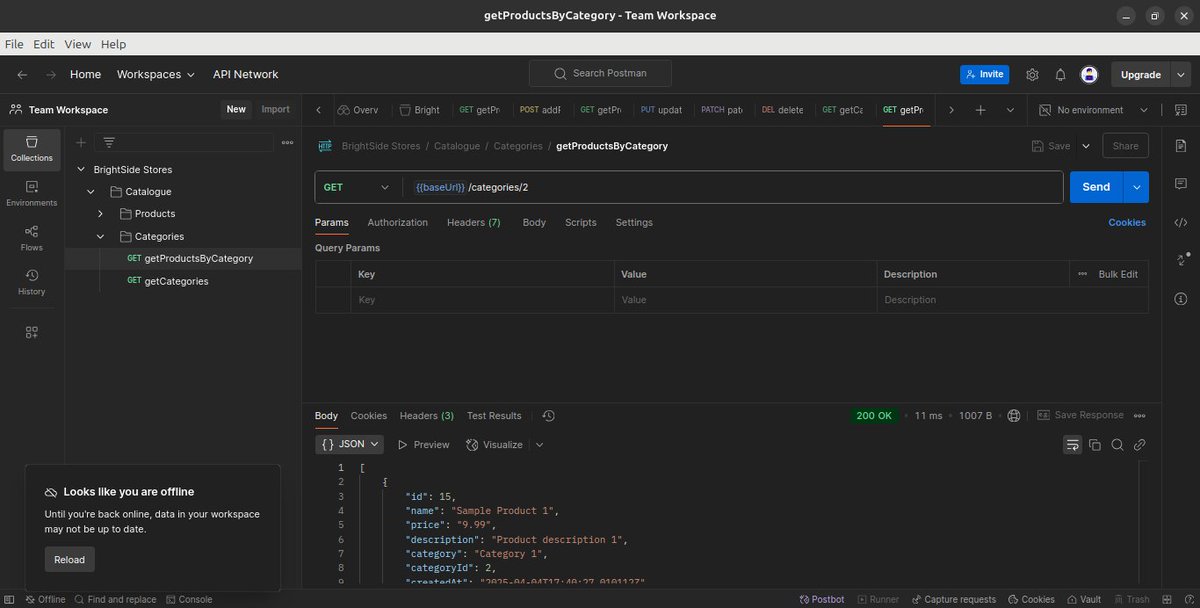The height and width of the screenshot is (608, 1200).
Task: Click the Bulk Edit link
Action: click(x=1118, y=274)
